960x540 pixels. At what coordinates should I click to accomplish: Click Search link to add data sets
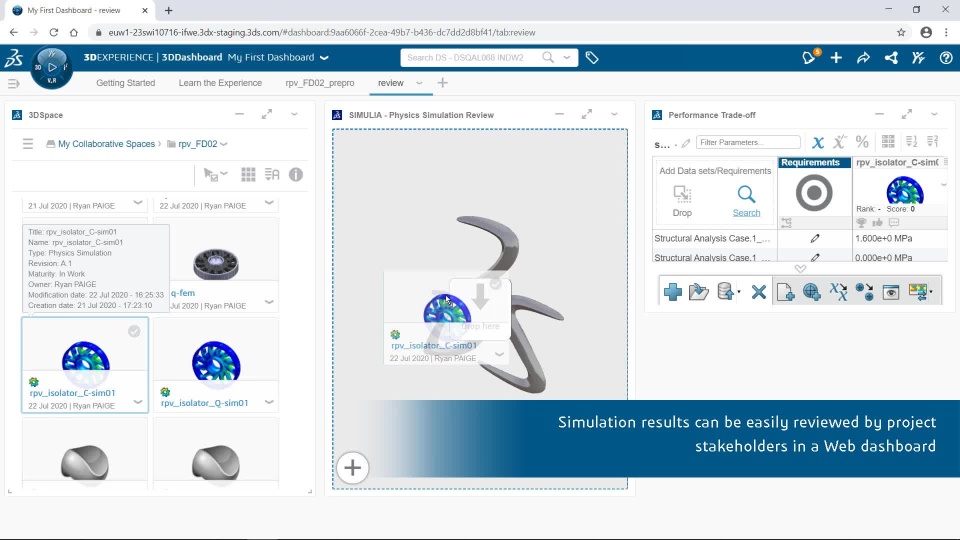(x=746, y=212)
